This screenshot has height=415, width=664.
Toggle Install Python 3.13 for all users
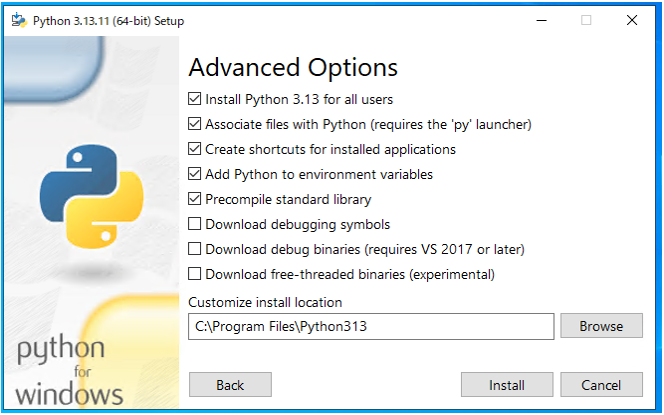pos(195,99)
